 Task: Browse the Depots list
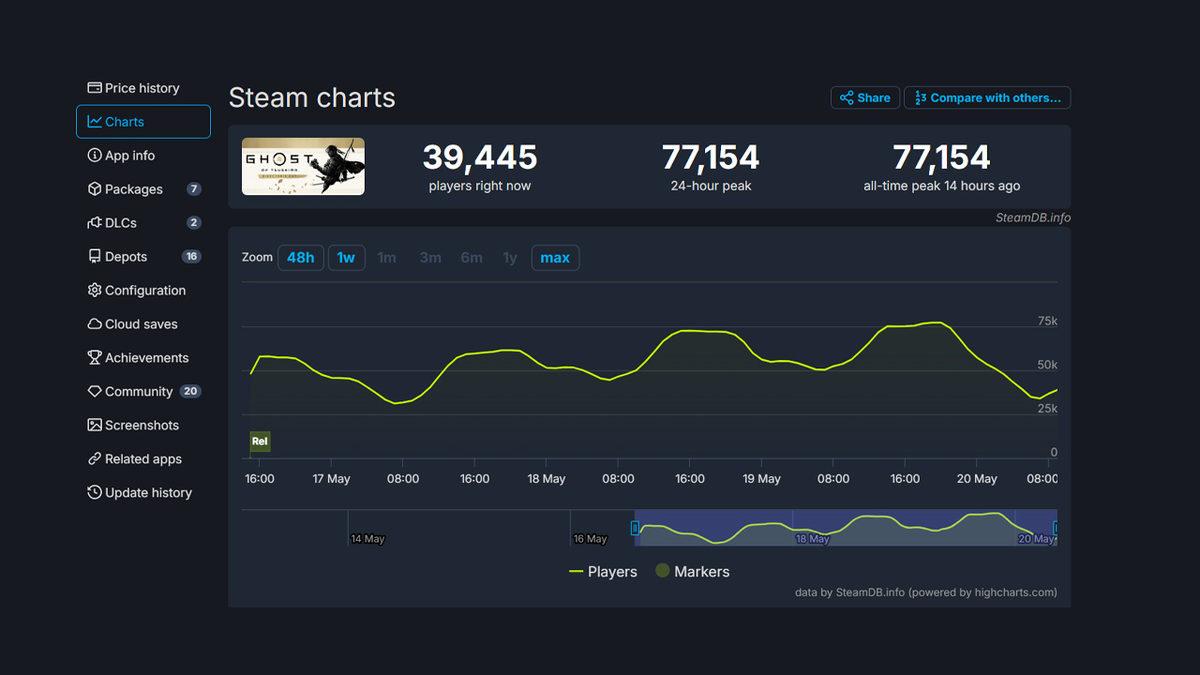[x=125, y=256]
